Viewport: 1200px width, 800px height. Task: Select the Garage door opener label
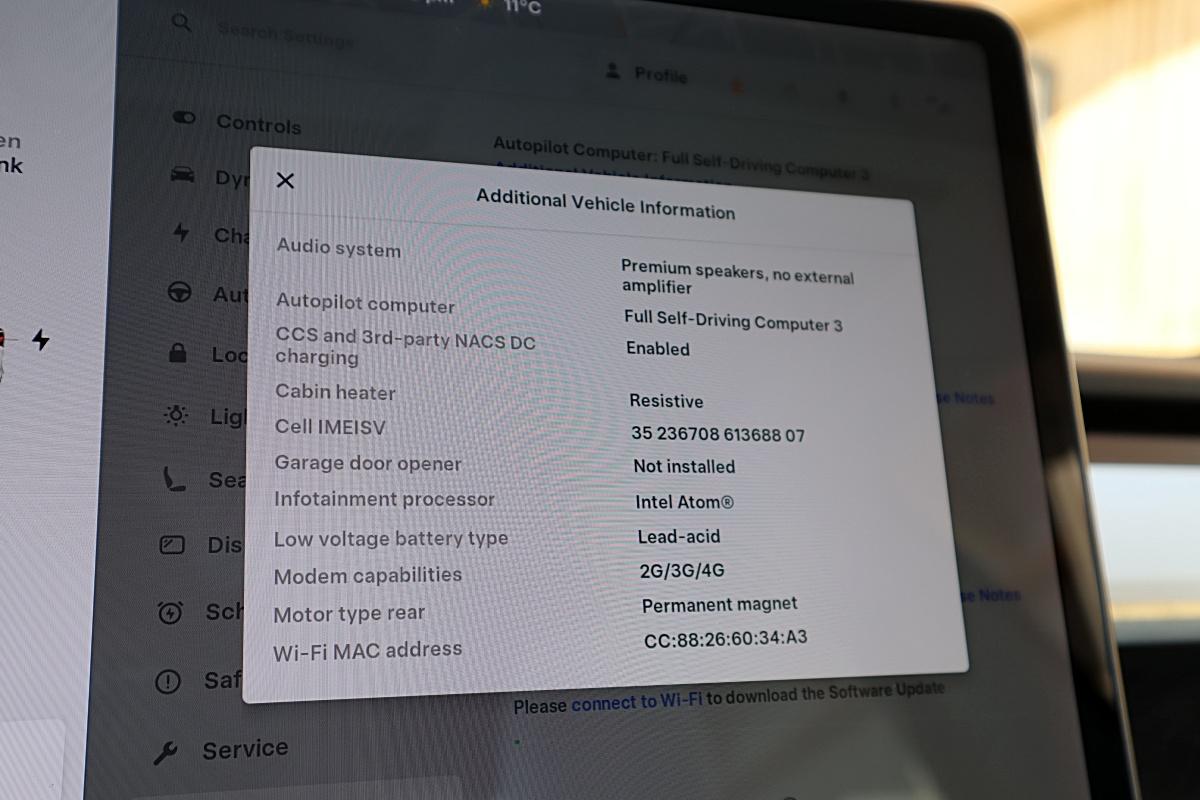click(x=369, y=463)
